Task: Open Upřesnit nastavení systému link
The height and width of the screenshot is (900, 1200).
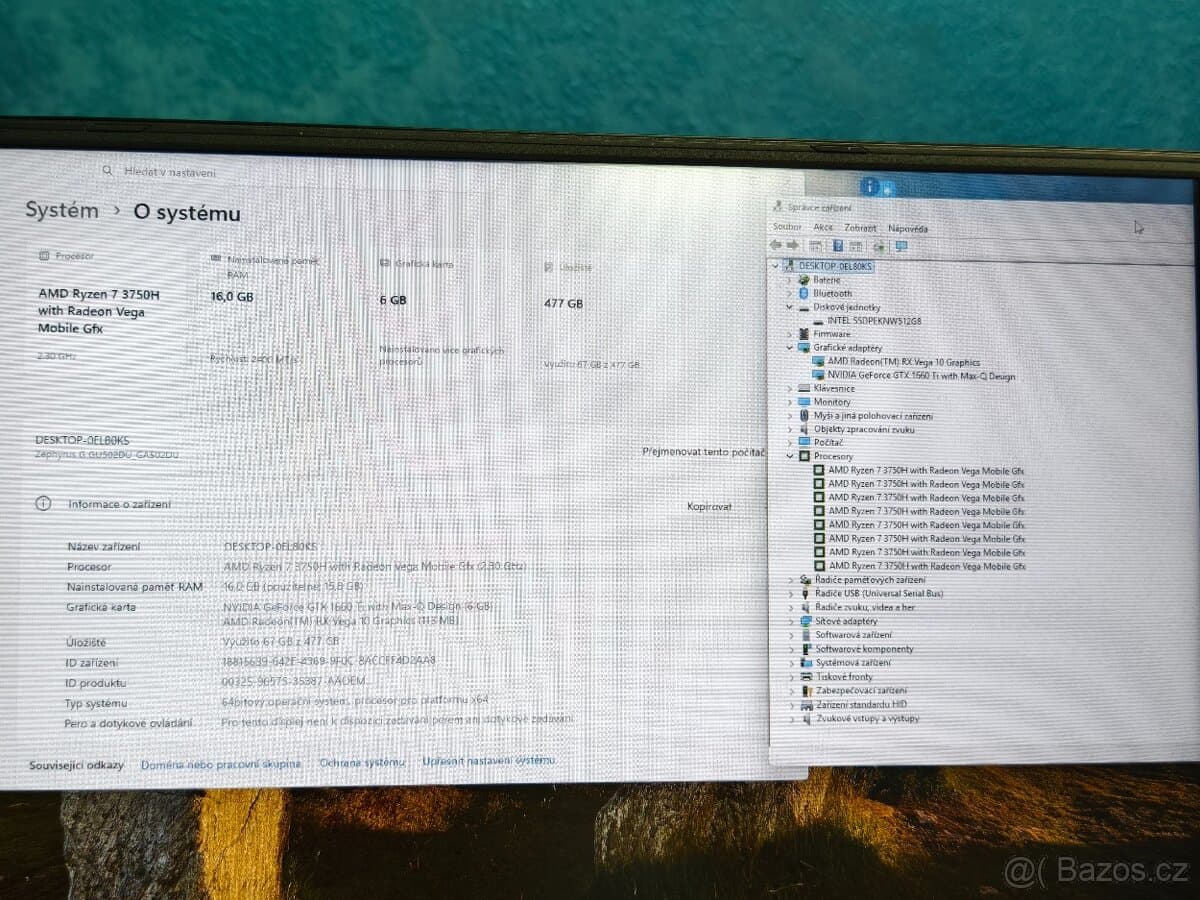Action: click(488, 761)
